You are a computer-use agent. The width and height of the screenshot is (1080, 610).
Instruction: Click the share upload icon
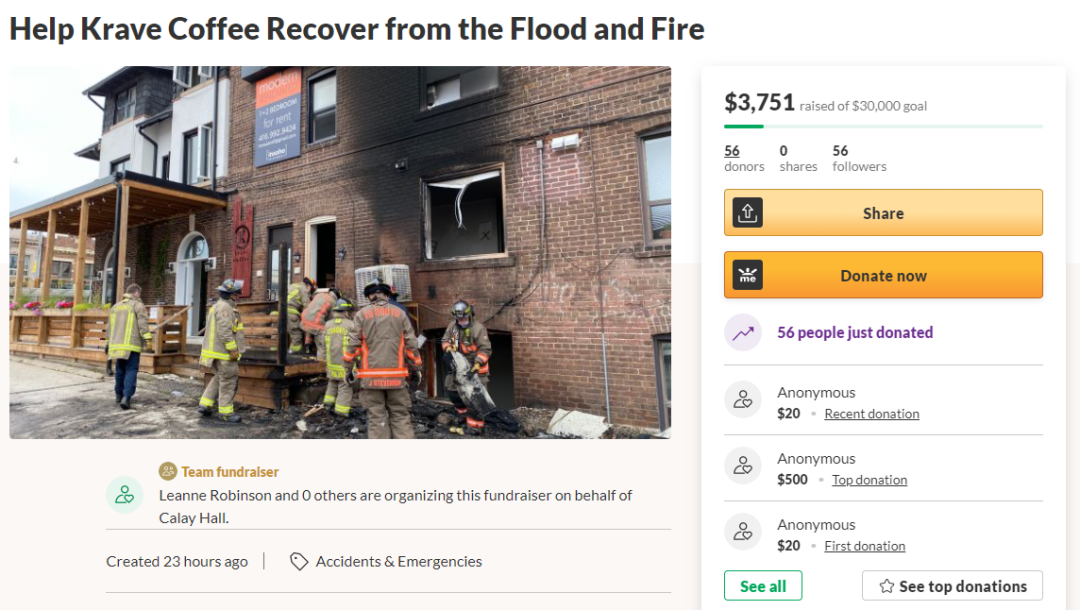(x=747, y=213)
